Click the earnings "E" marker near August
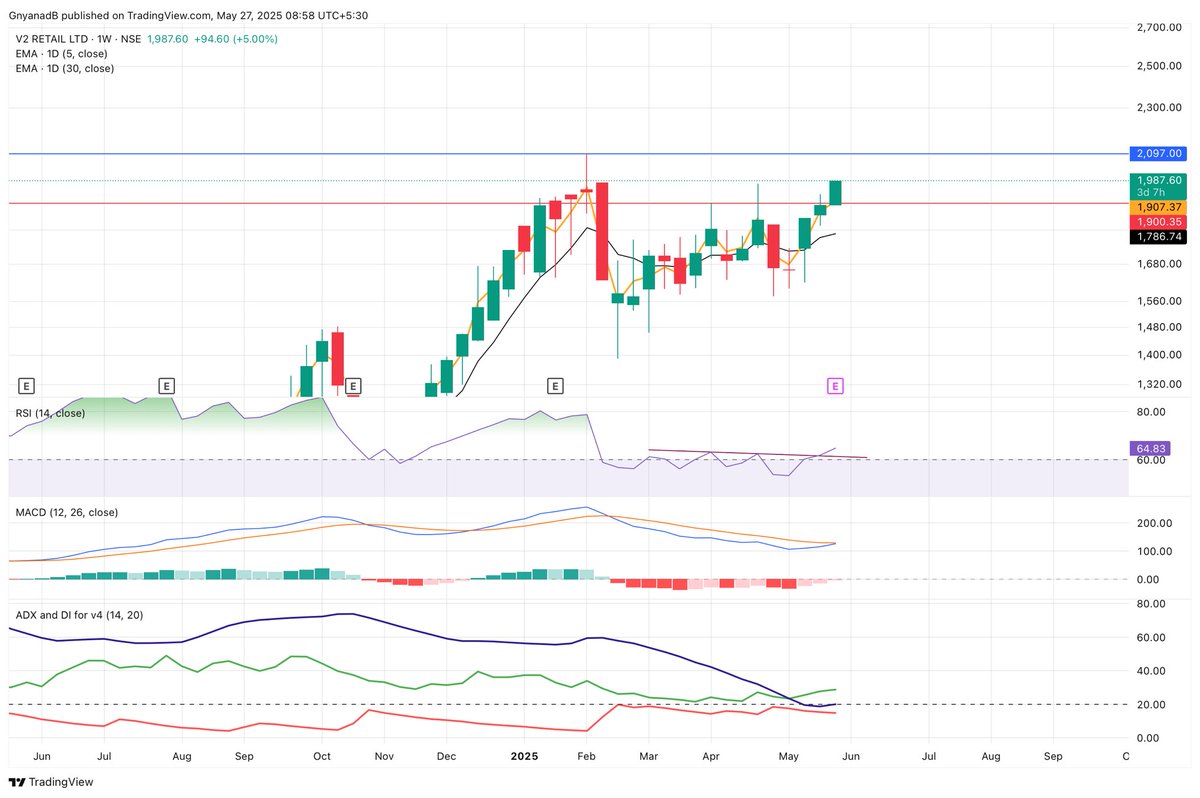Image resolution: width=1200 pixels, height=798 pixels. coord(165,385)
